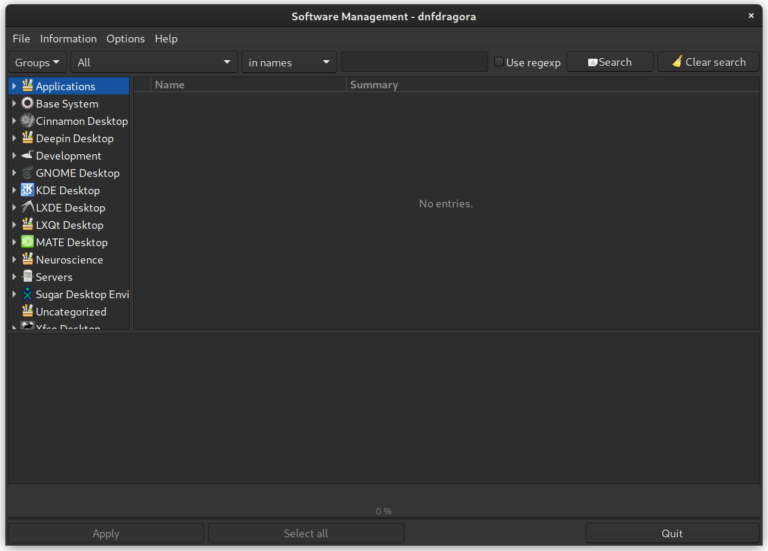Expand the Development group tree arrow
Screen dimensions: 768x551
[14, 156]
